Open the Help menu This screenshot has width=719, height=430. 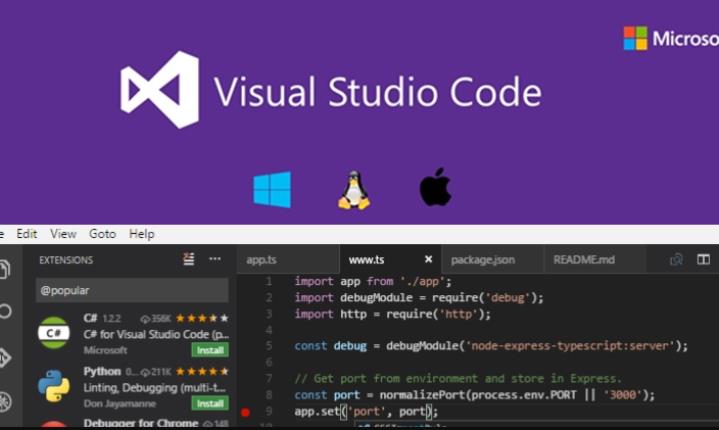pyautogui.click(x=142, y=234)
